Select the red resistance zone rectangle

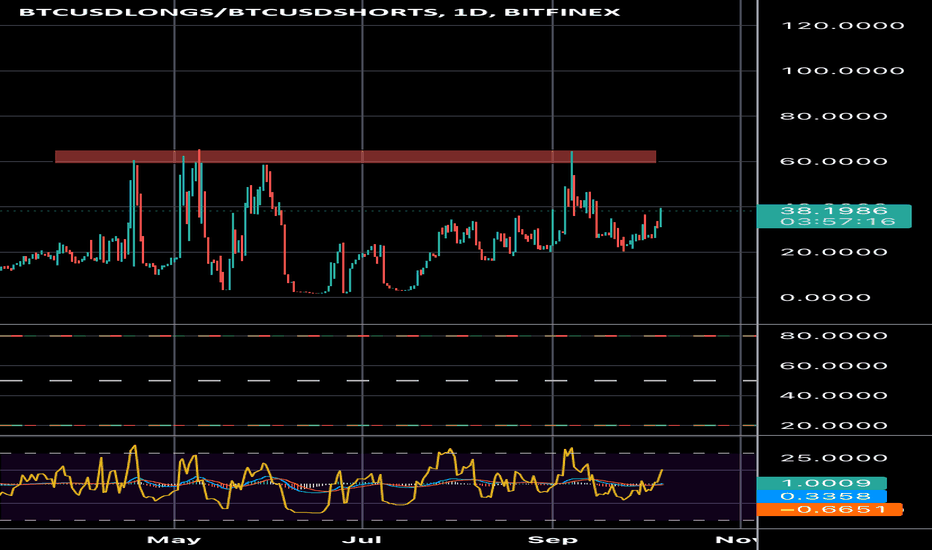point(355,157)
